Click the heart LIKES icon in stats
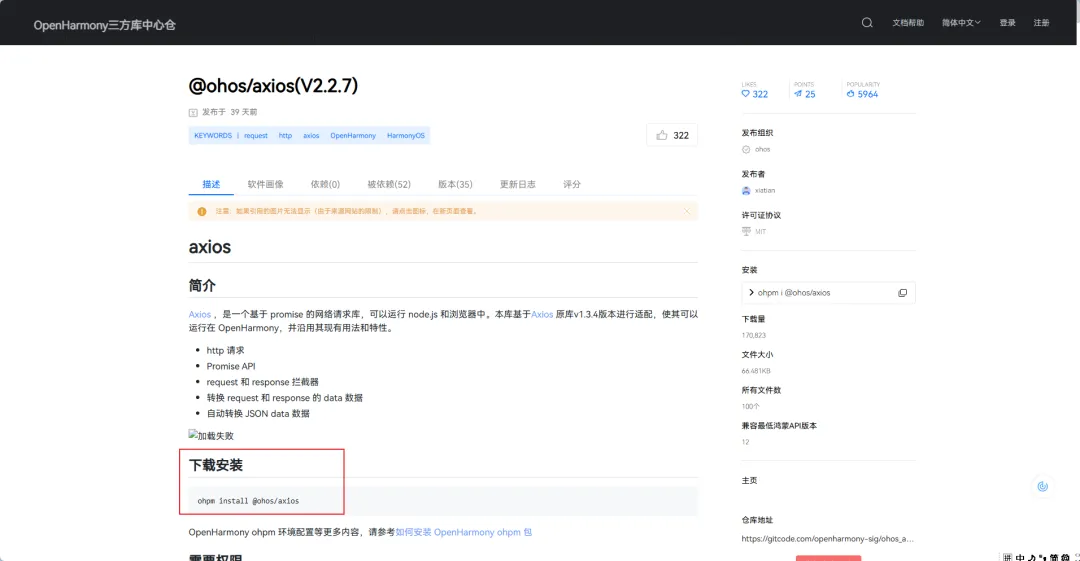Image resolution: width=1080 pixels, height=561 pixels. pyautogui.click(x=745, y=94)
